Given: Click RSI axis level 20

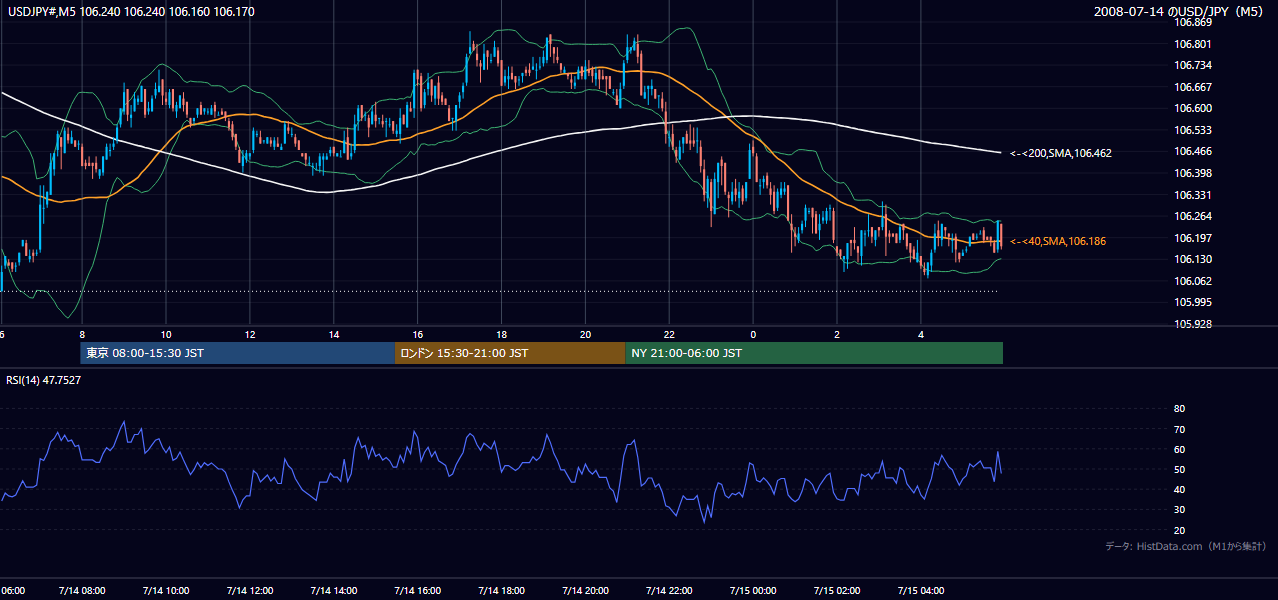Looking at the screenshot, I should click(x=1179, y=530).
